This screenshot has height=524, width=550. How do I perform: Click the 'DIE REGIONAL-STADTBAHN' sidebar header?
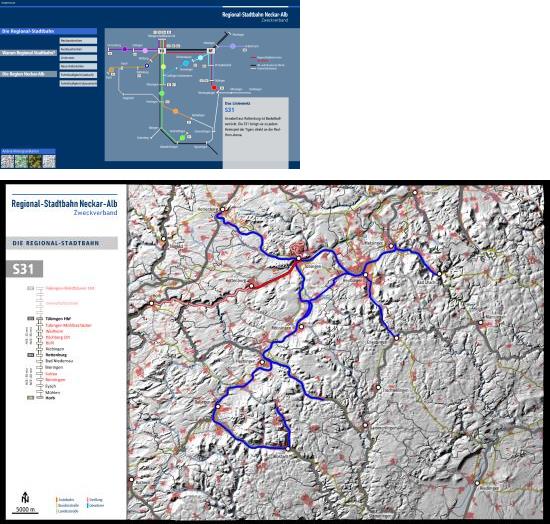[62, 243]
